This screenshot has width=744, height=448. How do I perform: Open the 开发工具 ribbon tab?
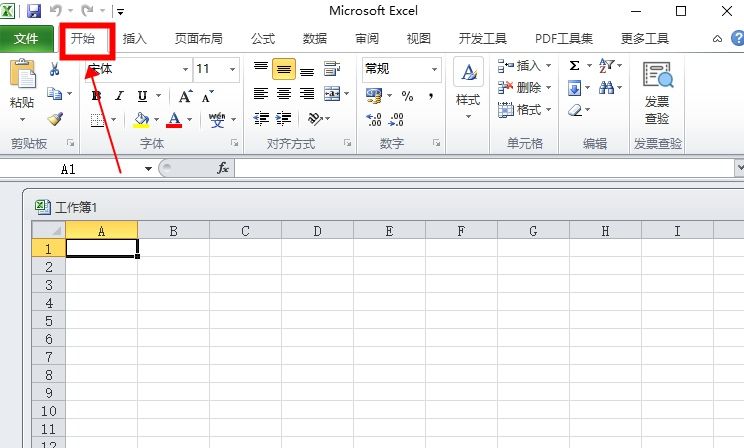pyautogui.click(x=483, y=38)
